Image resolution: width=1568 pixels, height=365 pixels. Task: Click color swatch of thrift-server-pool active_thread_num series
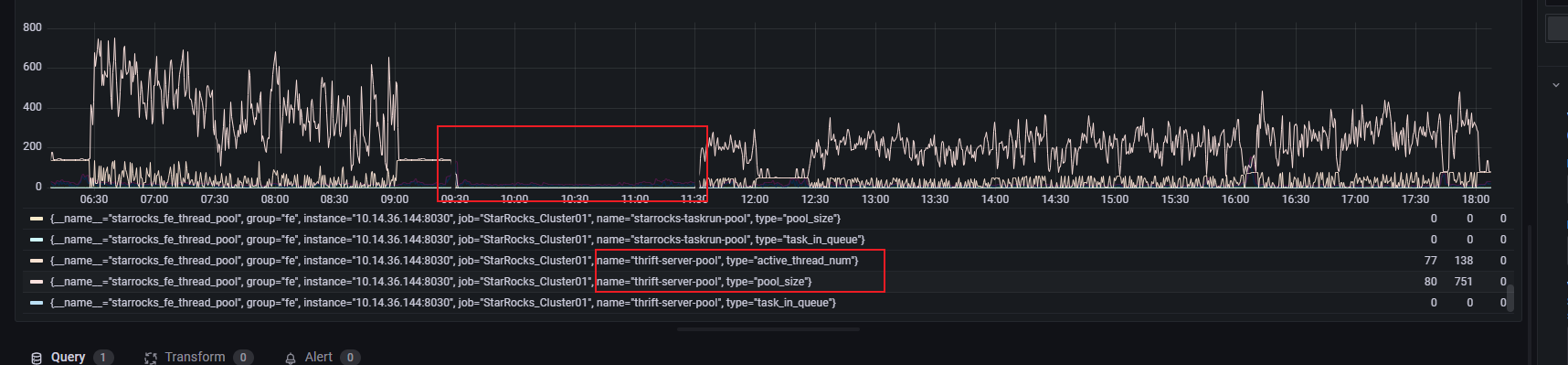[x=37, y=261]
